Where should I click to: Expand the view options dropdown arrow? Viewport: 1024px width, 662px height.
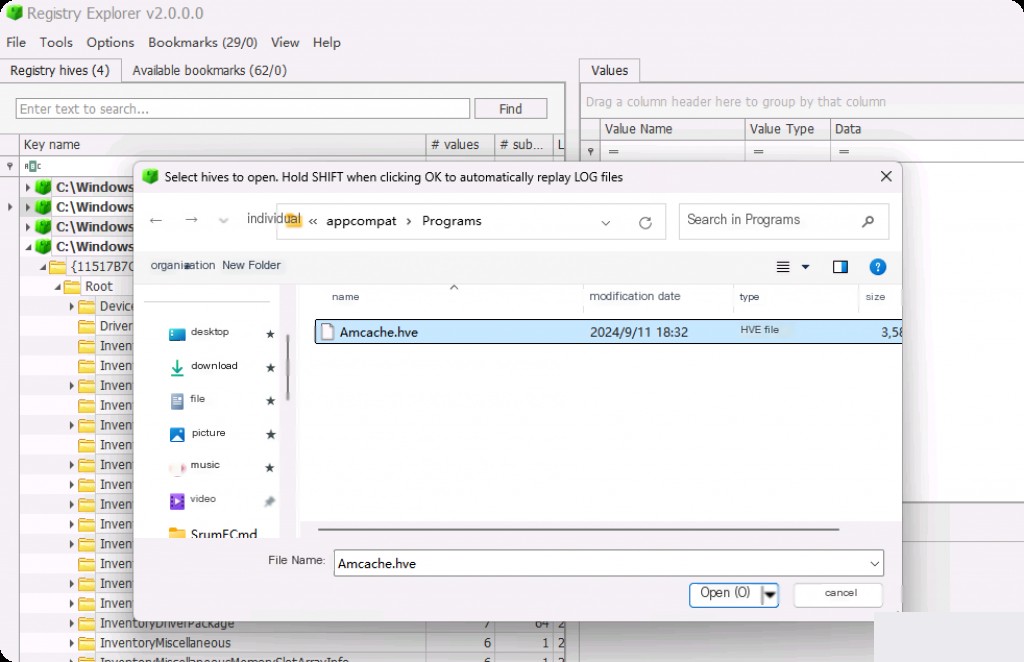tap(805, 266)
